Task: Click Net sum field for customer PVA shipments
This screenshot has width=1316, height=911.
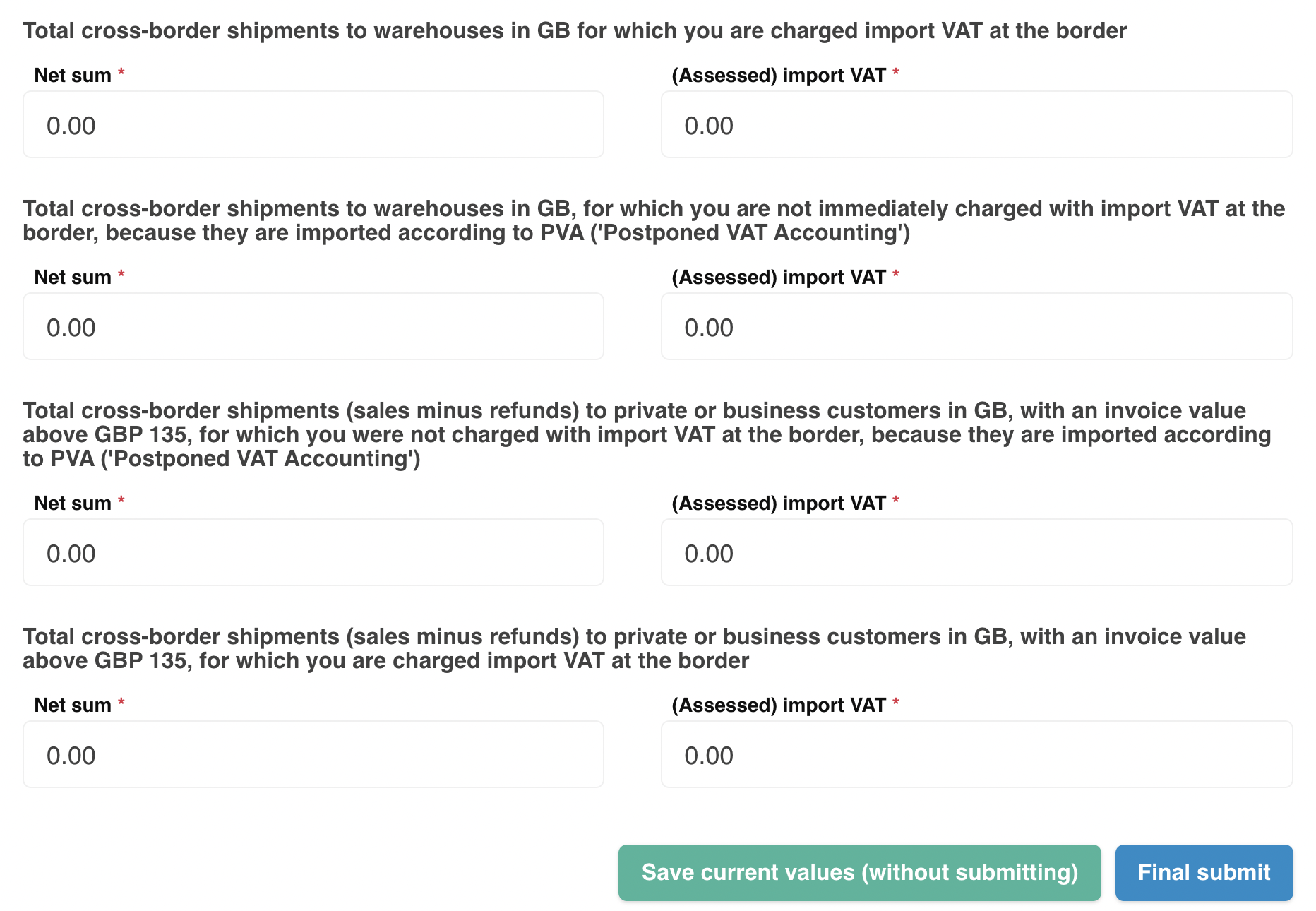Action: 313,552
